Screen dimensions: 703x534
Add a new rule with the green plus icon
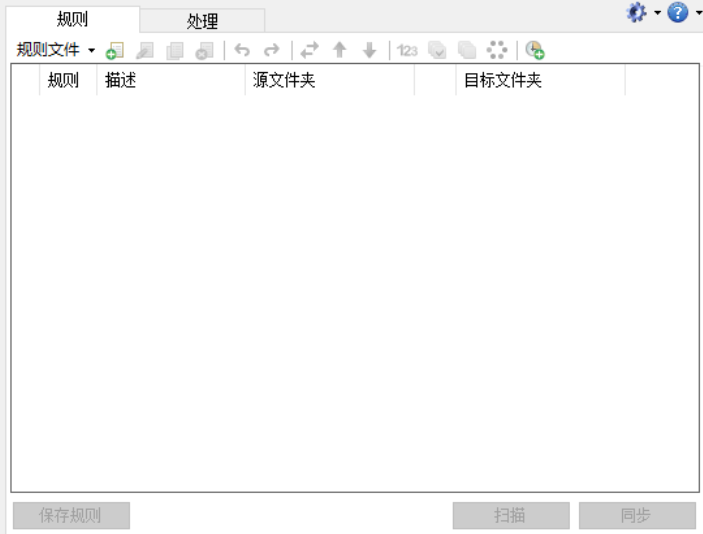[x=115, y=50]
